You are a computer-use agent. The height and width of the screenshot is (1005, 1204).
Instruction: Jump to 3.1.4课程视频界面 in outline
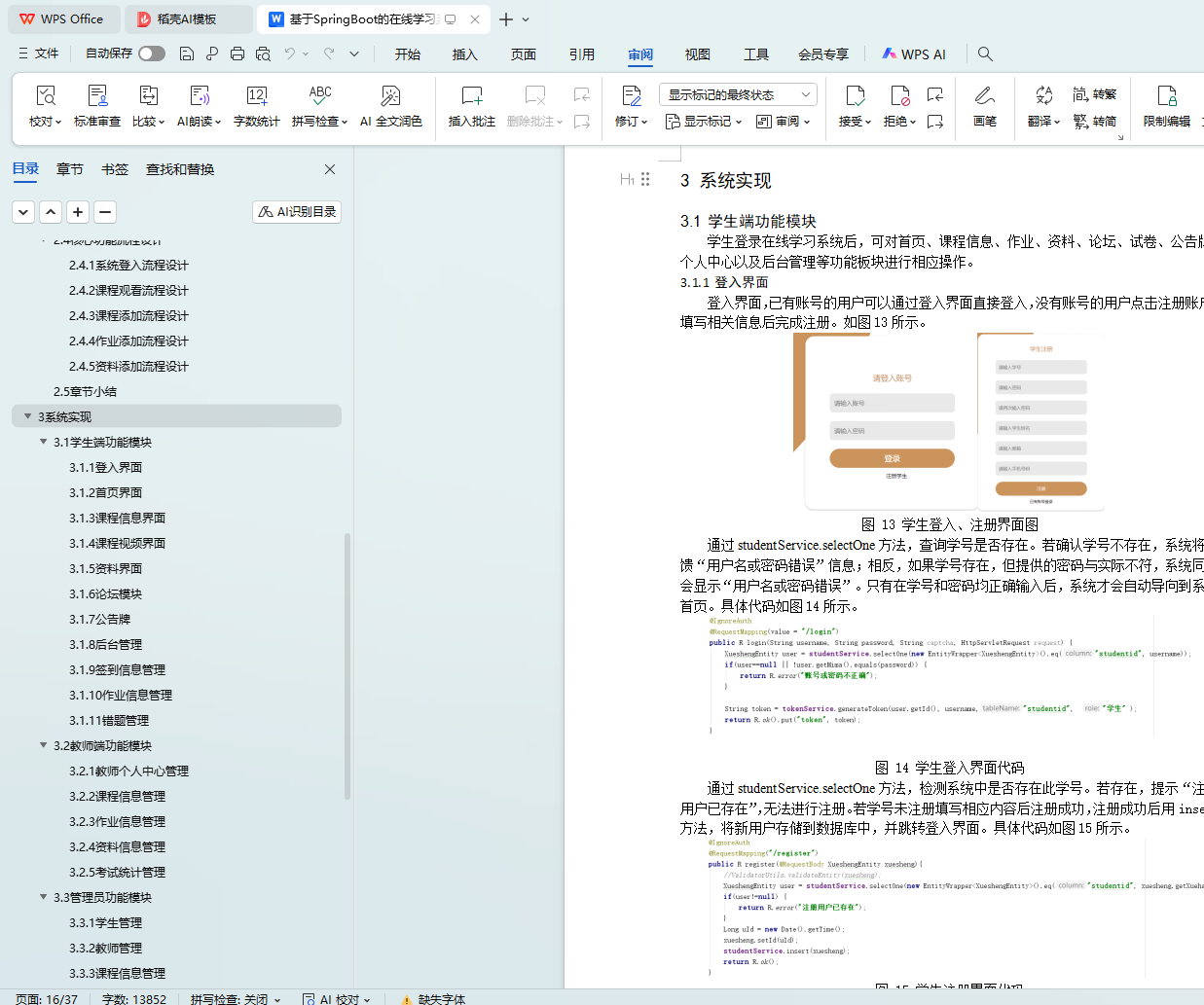(x=117, y=543)
